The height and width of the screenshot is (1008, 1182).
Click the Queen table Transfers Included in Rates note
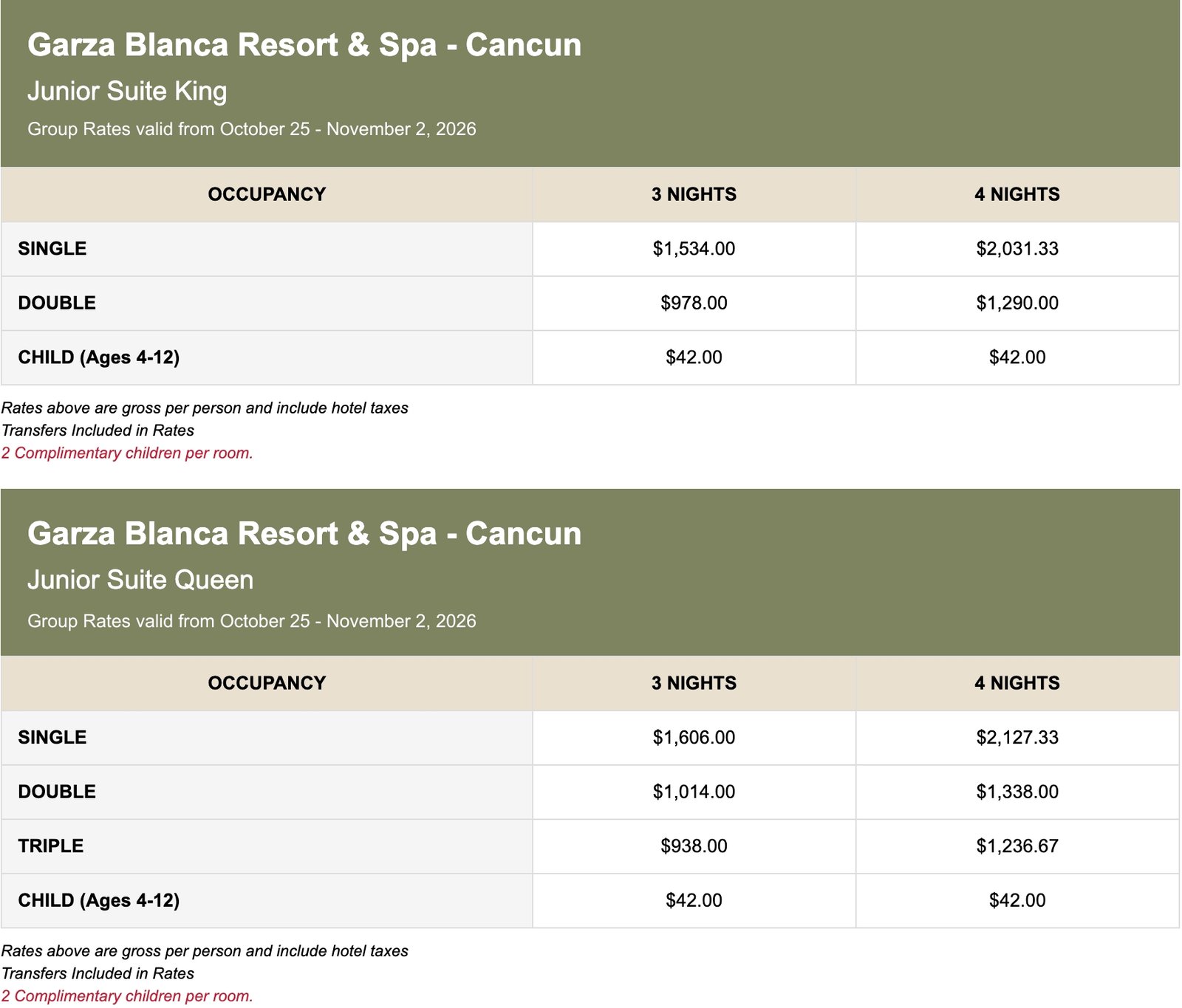[x=98, y=974]
